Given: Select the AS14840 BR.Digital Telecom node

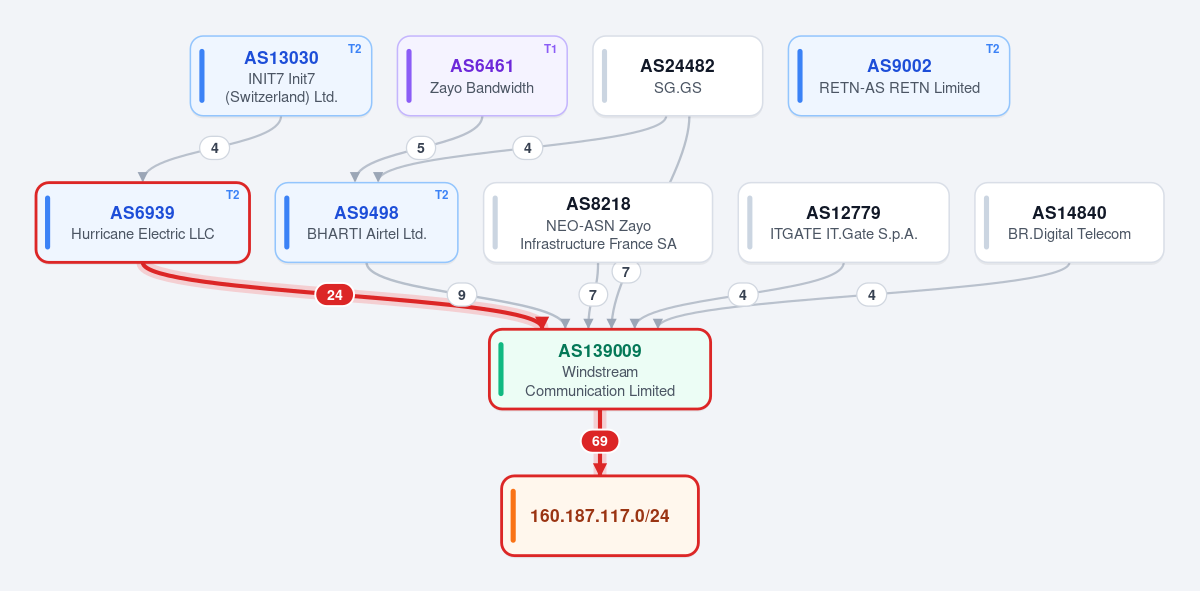Looking at the screenshot, I should pyautogui.click(x=1070, y=223).
